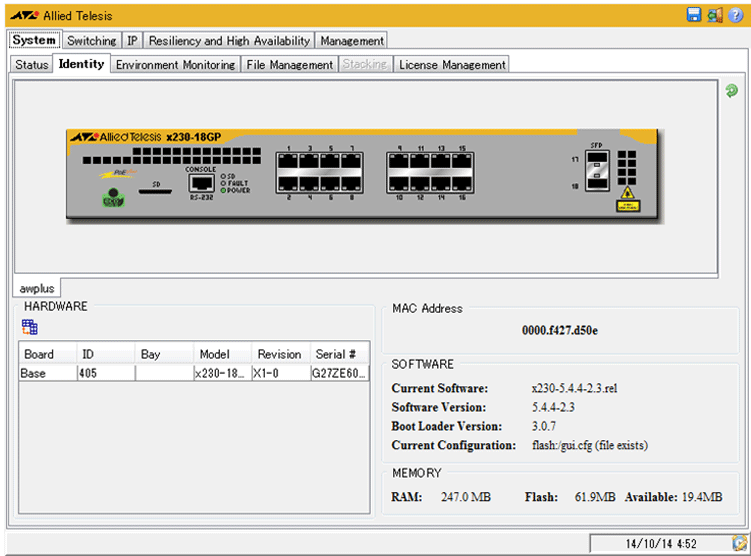Viewport: 751px width, 556px height.
Task: Sort hardware table by Serial # column
Action: [x=340, y=354]
